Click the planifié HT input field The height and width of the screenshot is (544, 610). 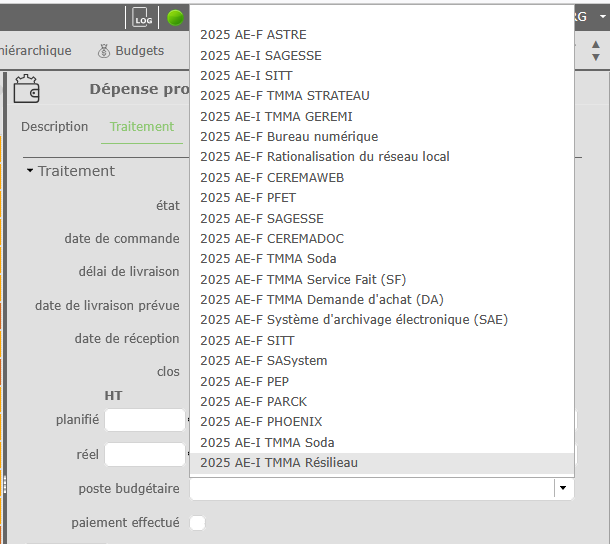[x=145, y=420]
